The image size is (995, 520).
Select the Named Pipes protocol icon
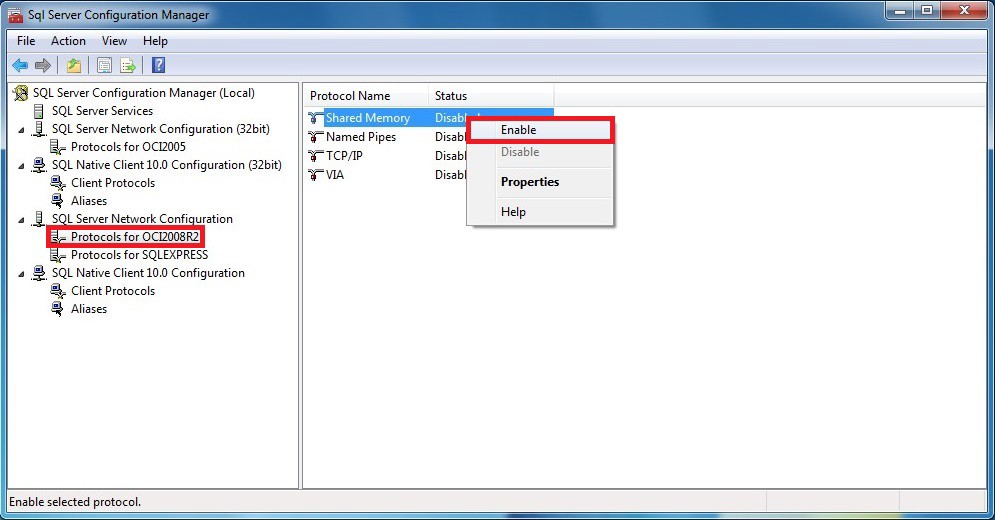click(316, 137)
